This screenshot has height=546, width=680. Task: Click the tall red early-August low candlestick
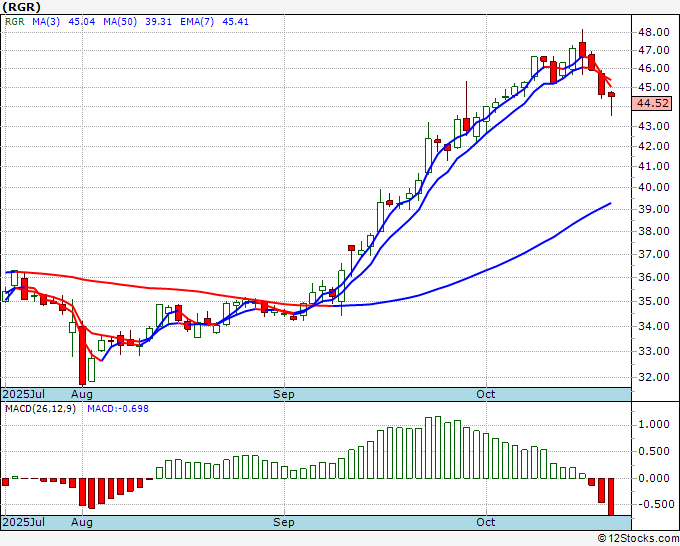[x=82, y=355]
